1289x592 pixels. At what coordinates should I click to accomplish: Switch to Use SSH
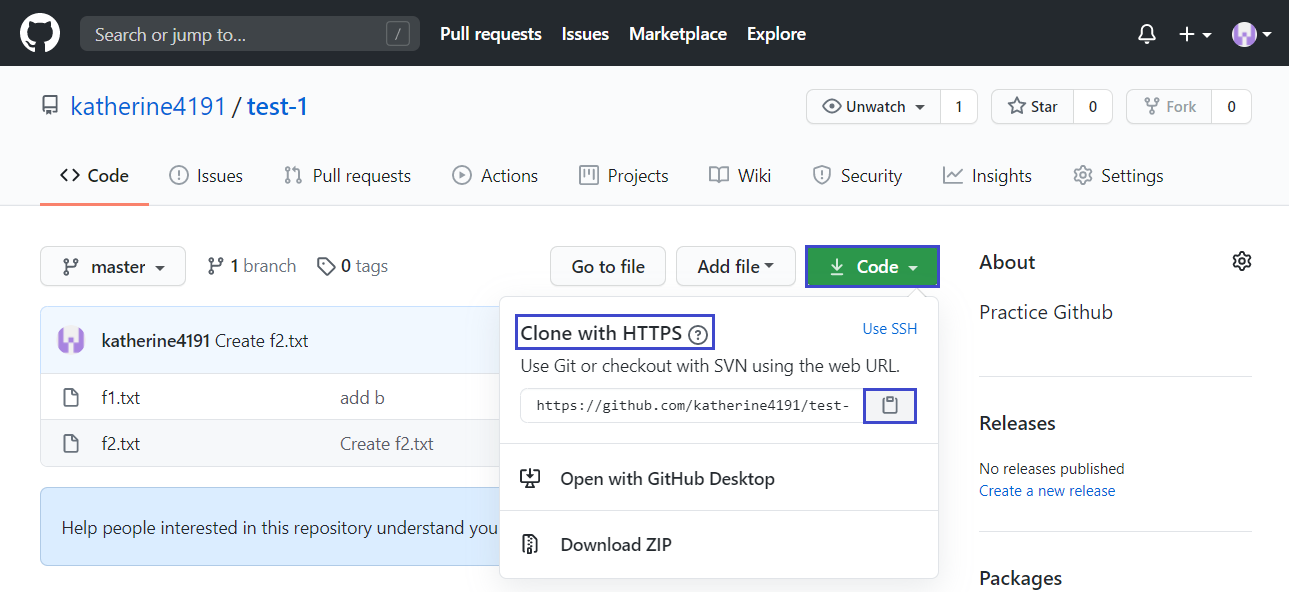coord(890,329)
